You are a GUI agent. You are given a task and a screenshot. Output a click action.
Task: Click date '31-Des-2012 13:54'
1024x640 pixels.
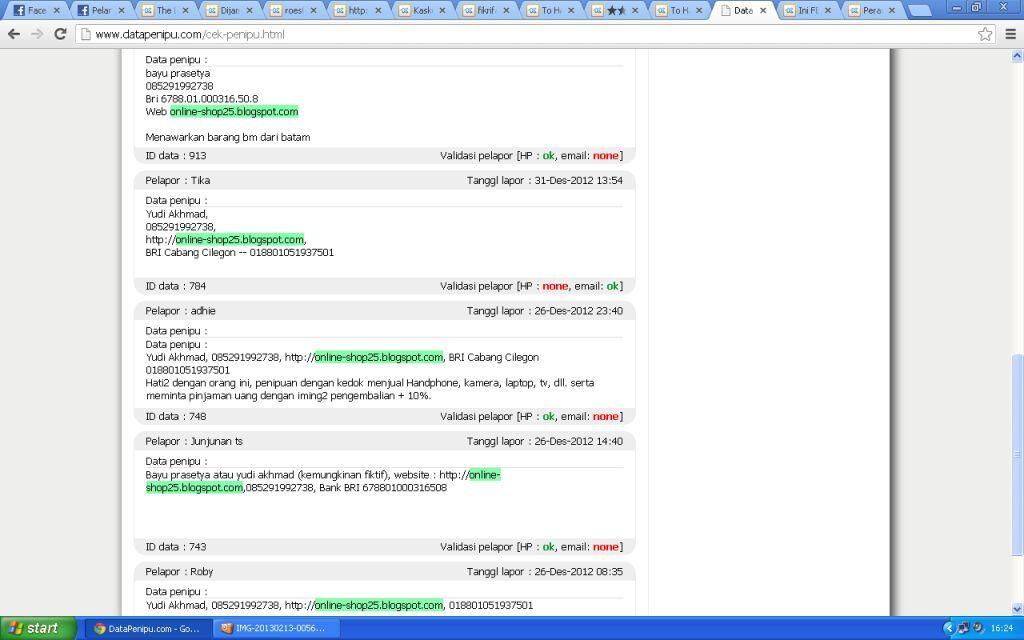coord(579,180)
